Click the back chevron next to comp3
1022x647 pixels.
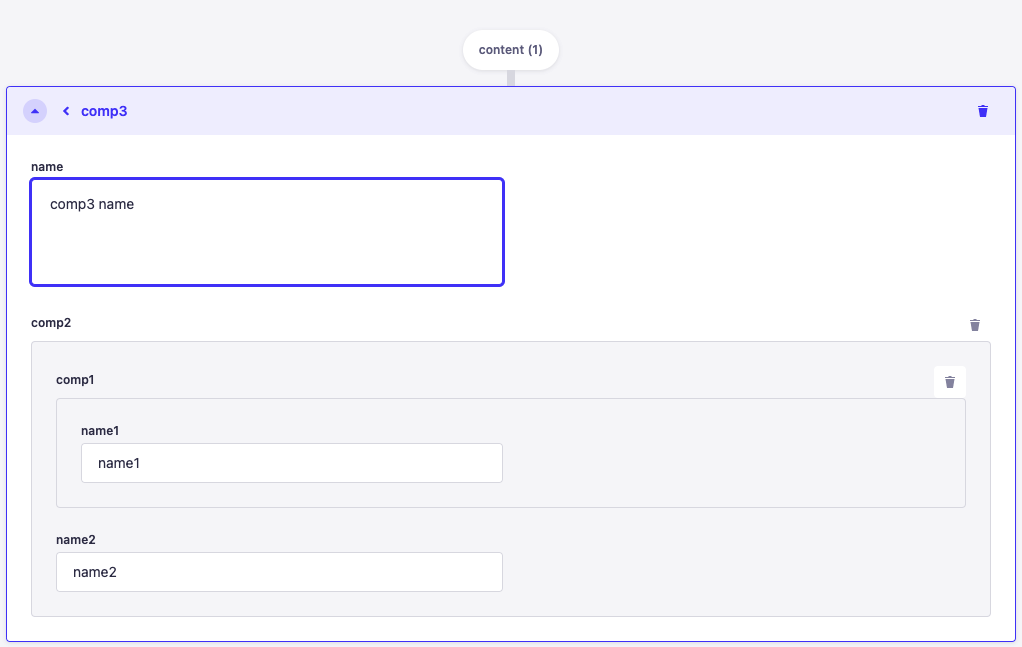66,111
